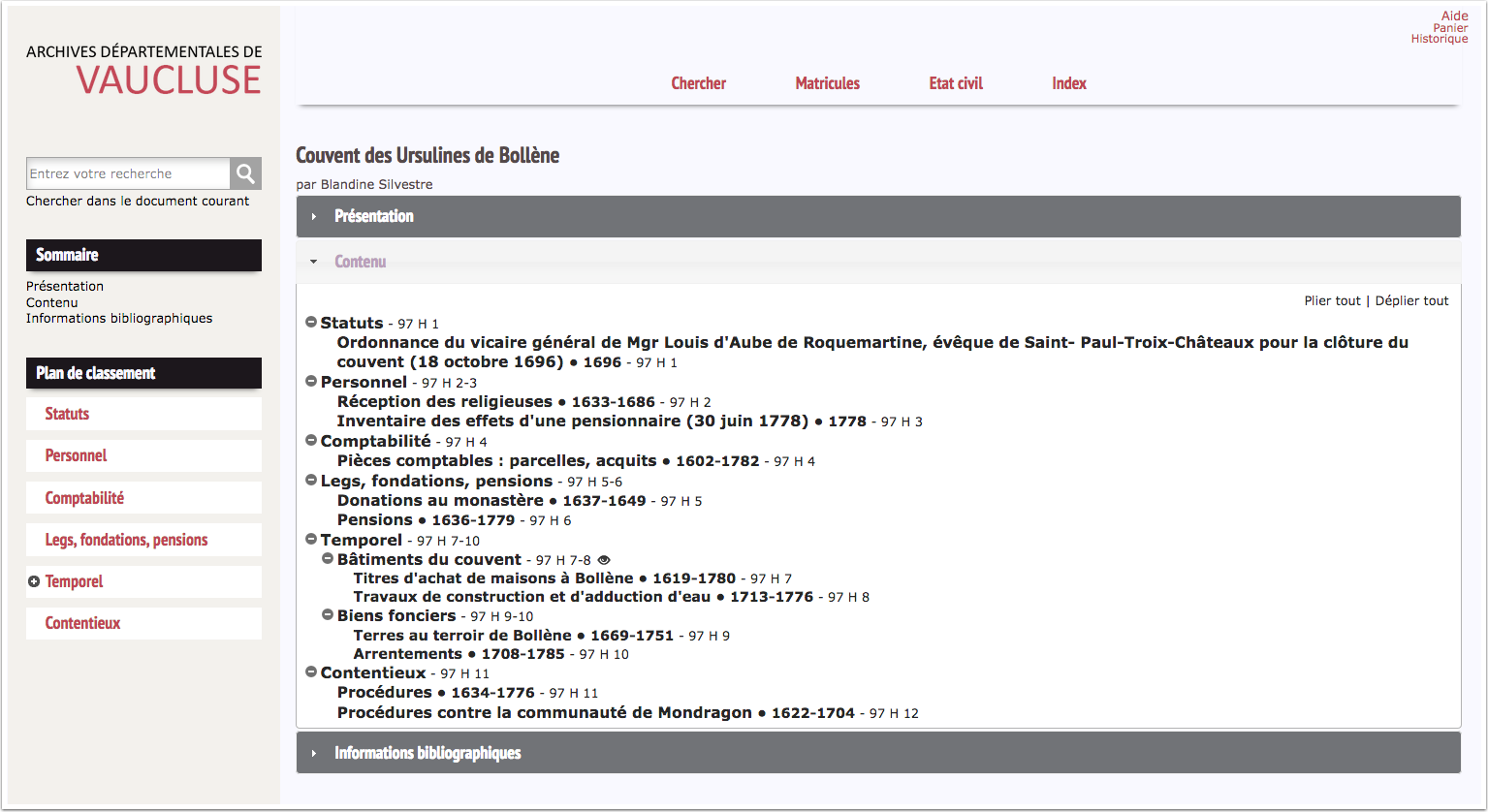1488x812 pixels.
Task: Collapse the Temporel tree node
Action: pos(311,540)
